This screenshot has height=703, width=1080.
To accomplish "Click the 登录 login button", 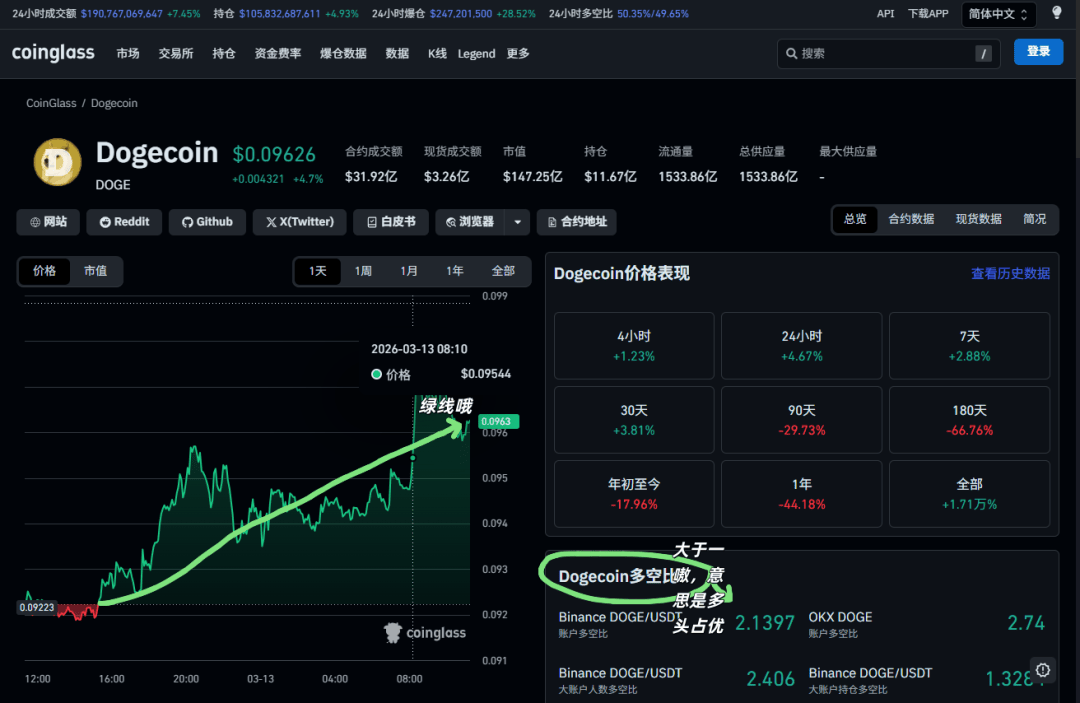I will 1038,52.
